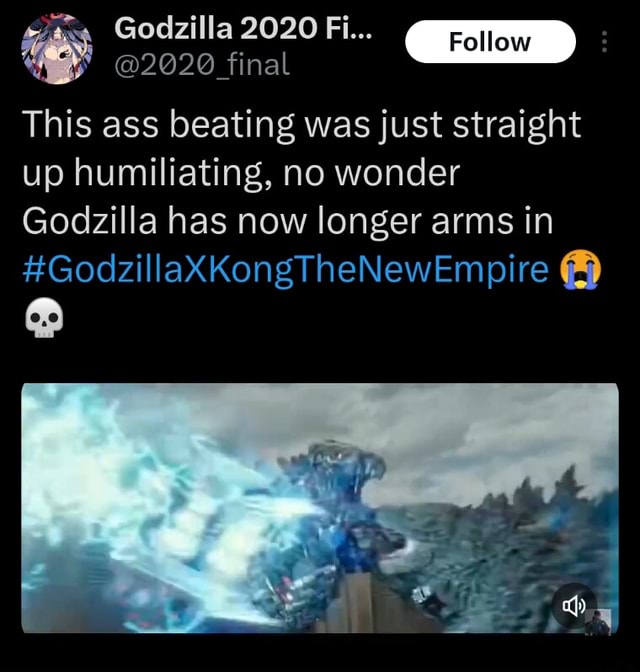
Task: Click the loudly crying face emoji
Action: coord(581,270)
